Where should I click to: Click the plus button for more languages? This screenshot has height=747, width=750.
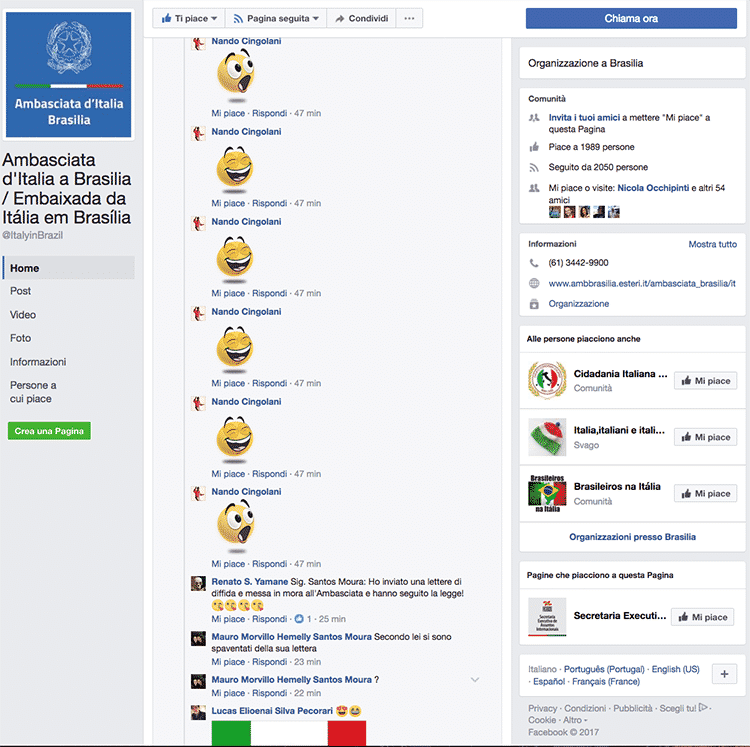tap(724, 674)
